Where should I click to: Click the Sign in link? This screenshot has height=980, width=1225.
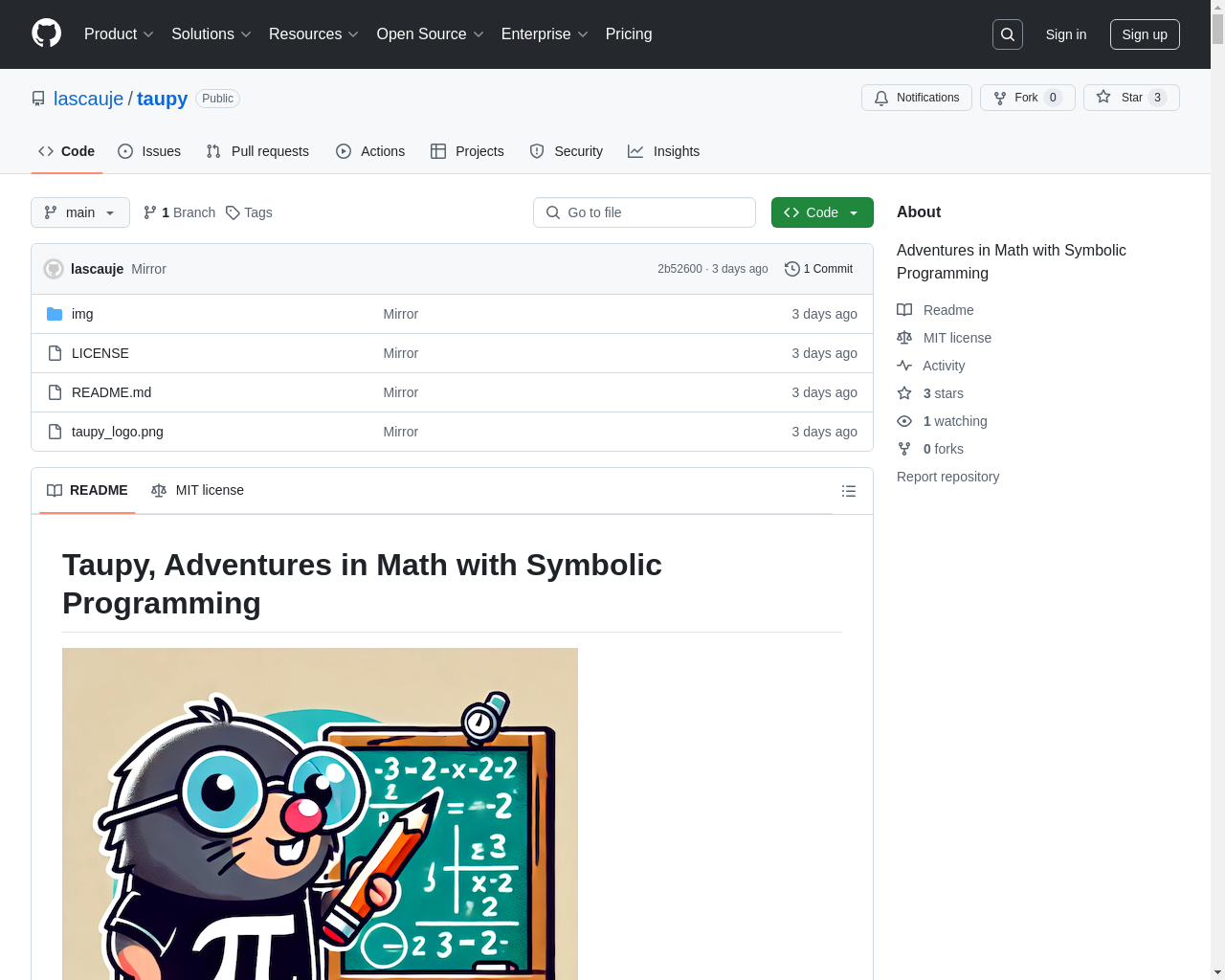pyautogui.click(x=1066, y=34)
